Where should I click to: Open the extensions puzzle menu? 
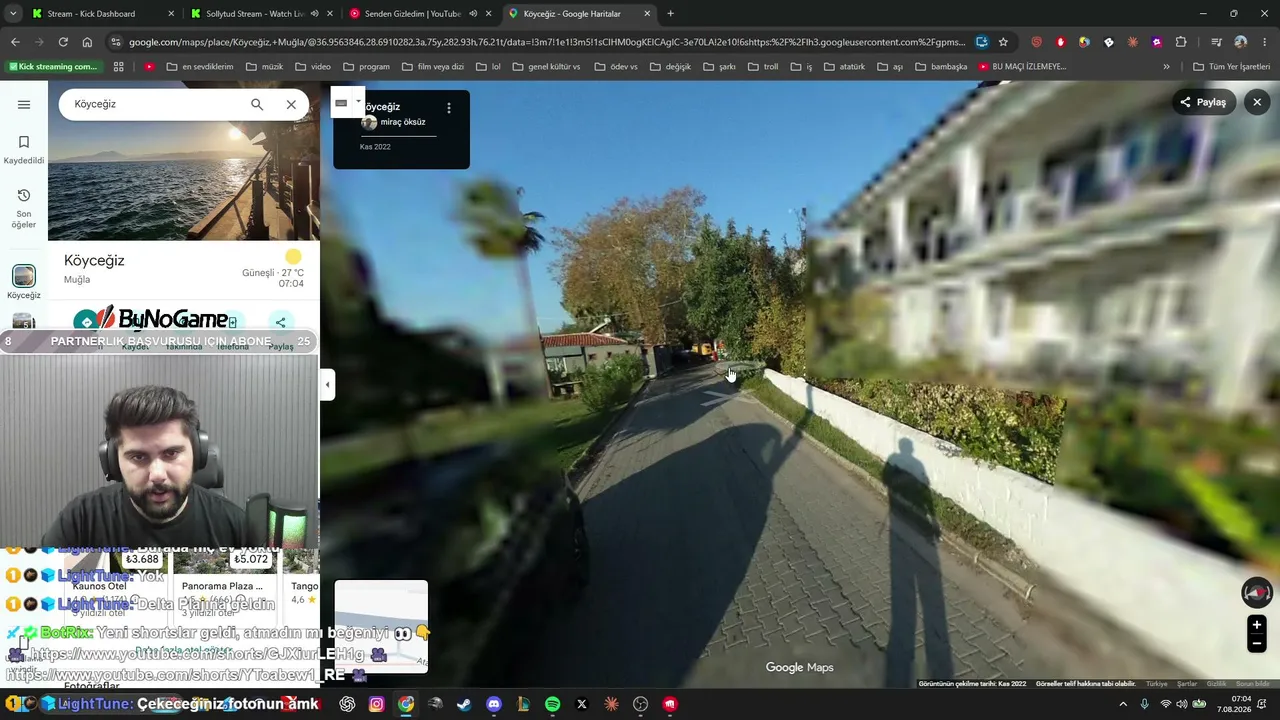click(x=1181, y=42)
